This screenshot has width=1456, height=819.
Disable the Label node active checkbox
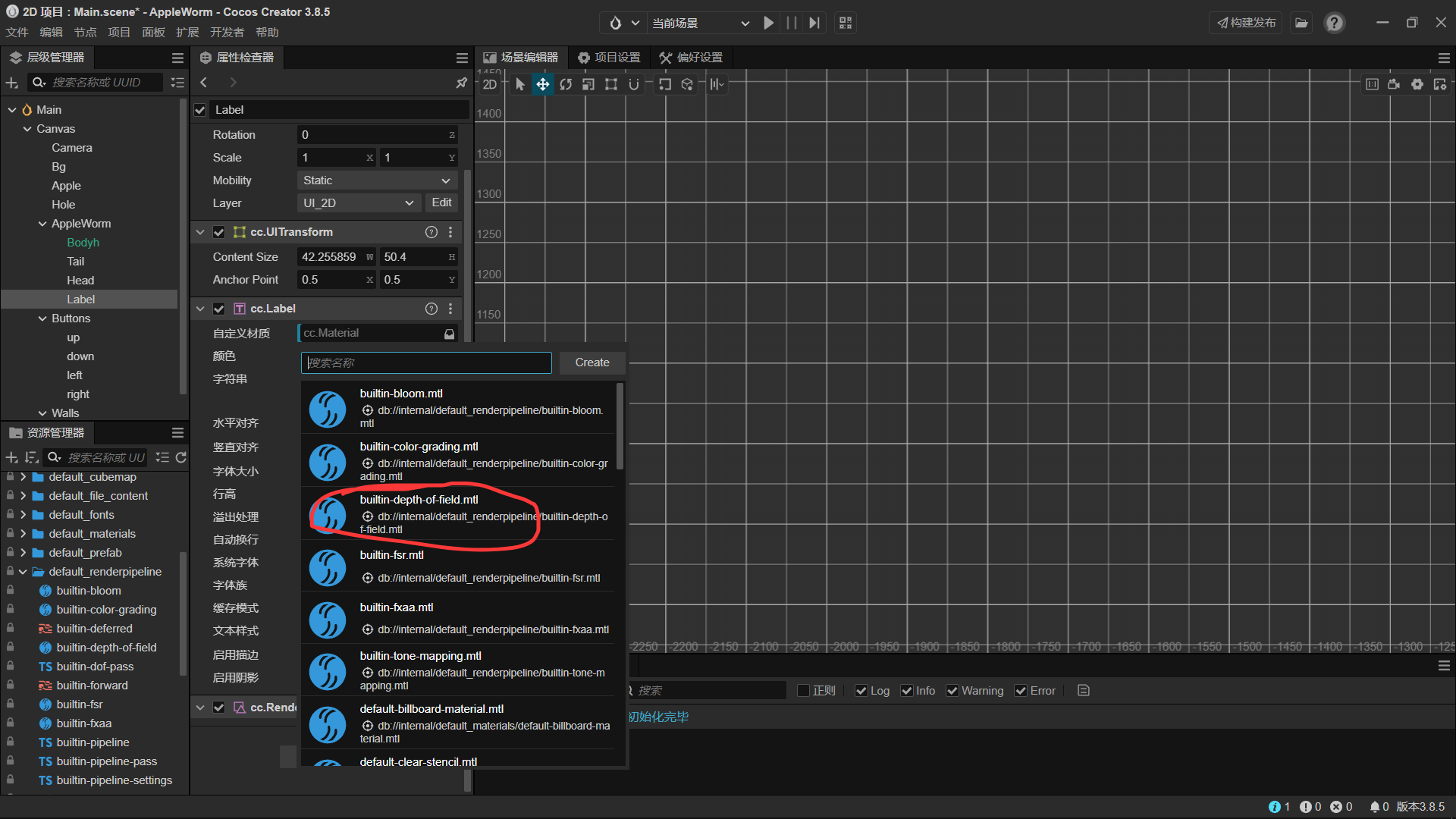point(200,110)
